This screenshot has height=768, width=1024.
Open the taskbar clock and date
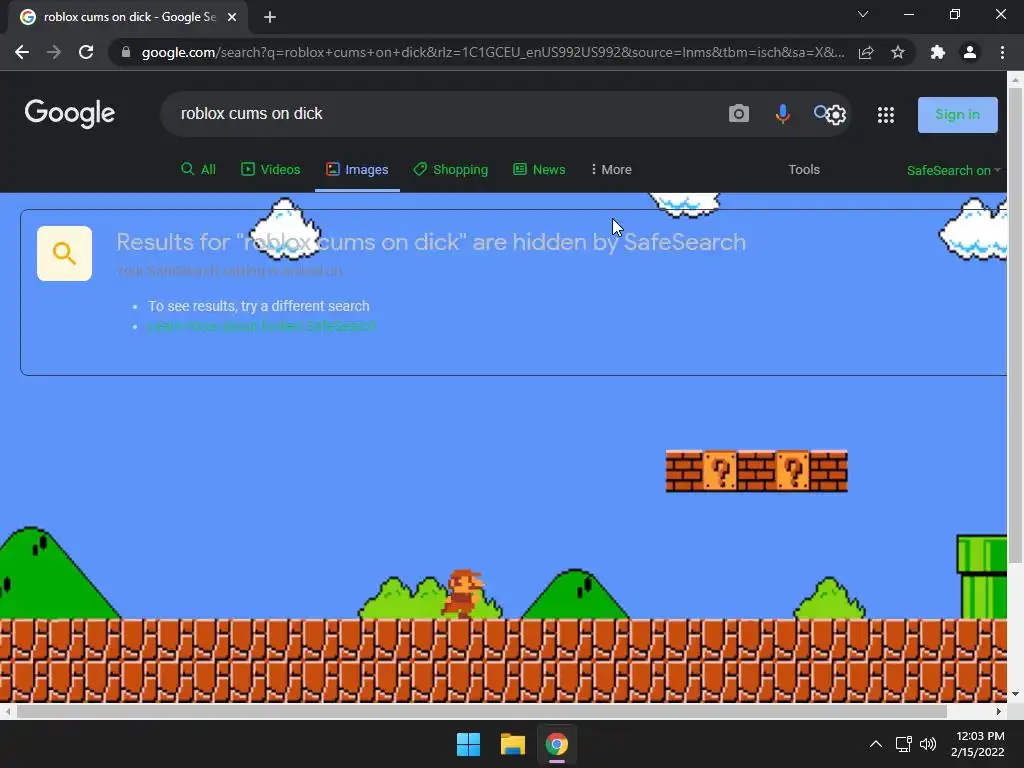(x=978, y=744)
